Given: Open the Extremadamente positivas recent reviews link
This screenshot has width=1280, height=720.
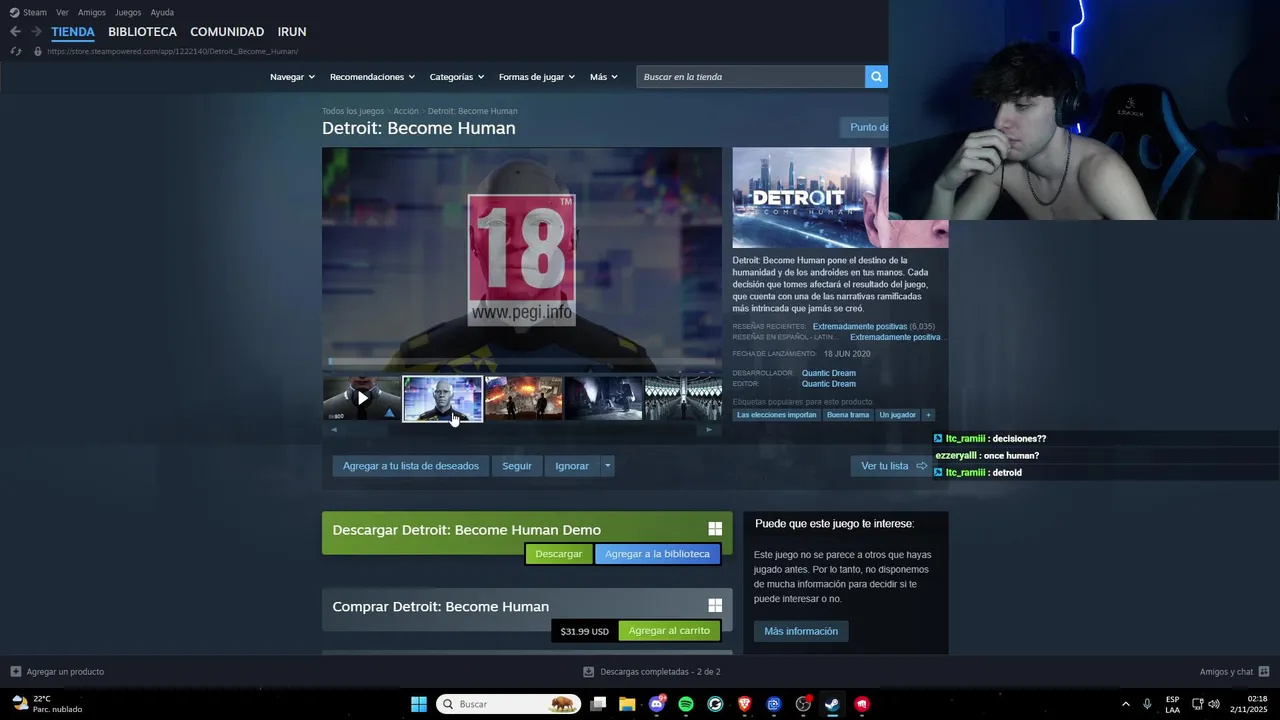Looking at the screenshot, I should point(860,327).
